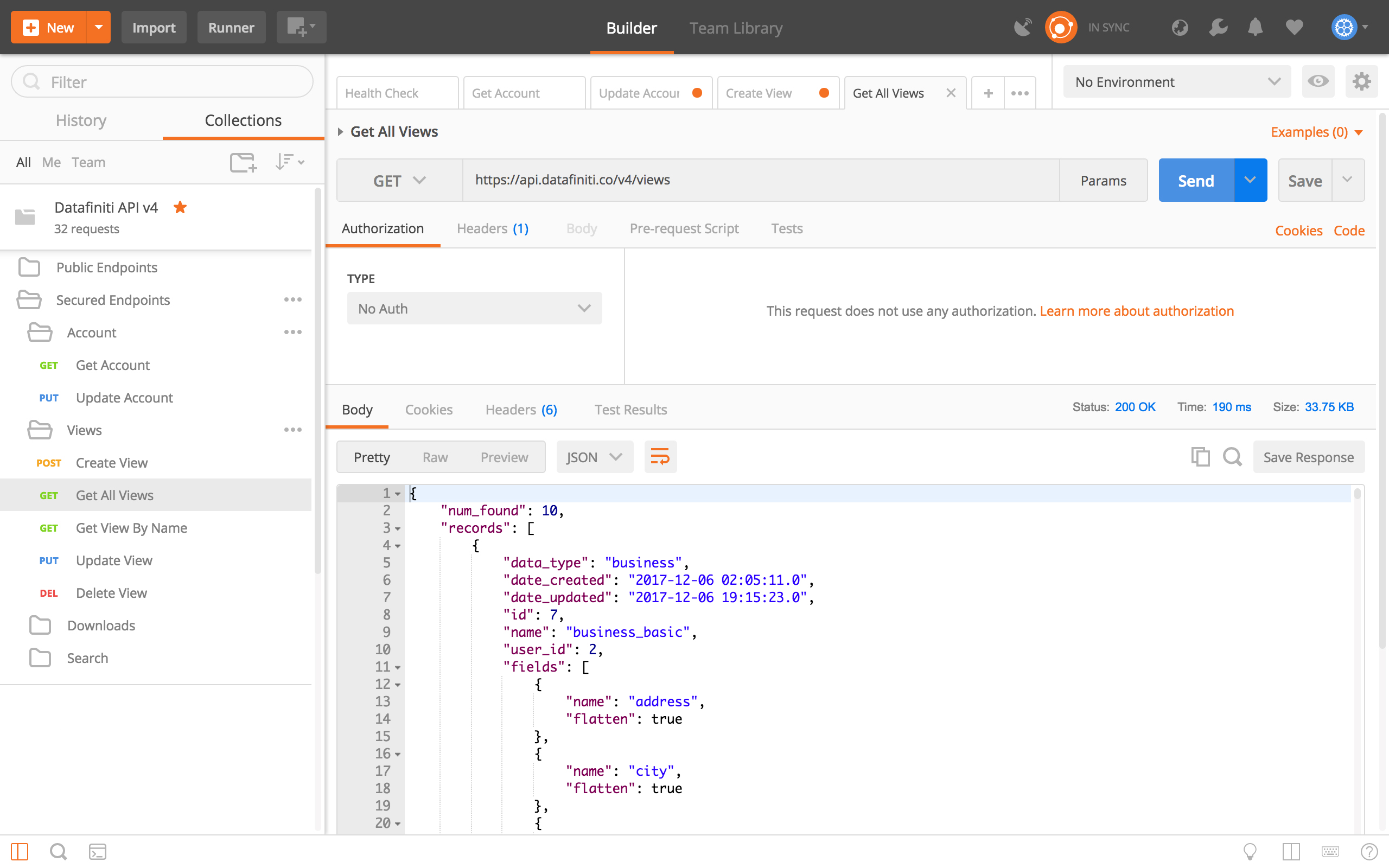1389x868 pixels.
Task: Open the notifications bell
Action: coord(1256,28)
